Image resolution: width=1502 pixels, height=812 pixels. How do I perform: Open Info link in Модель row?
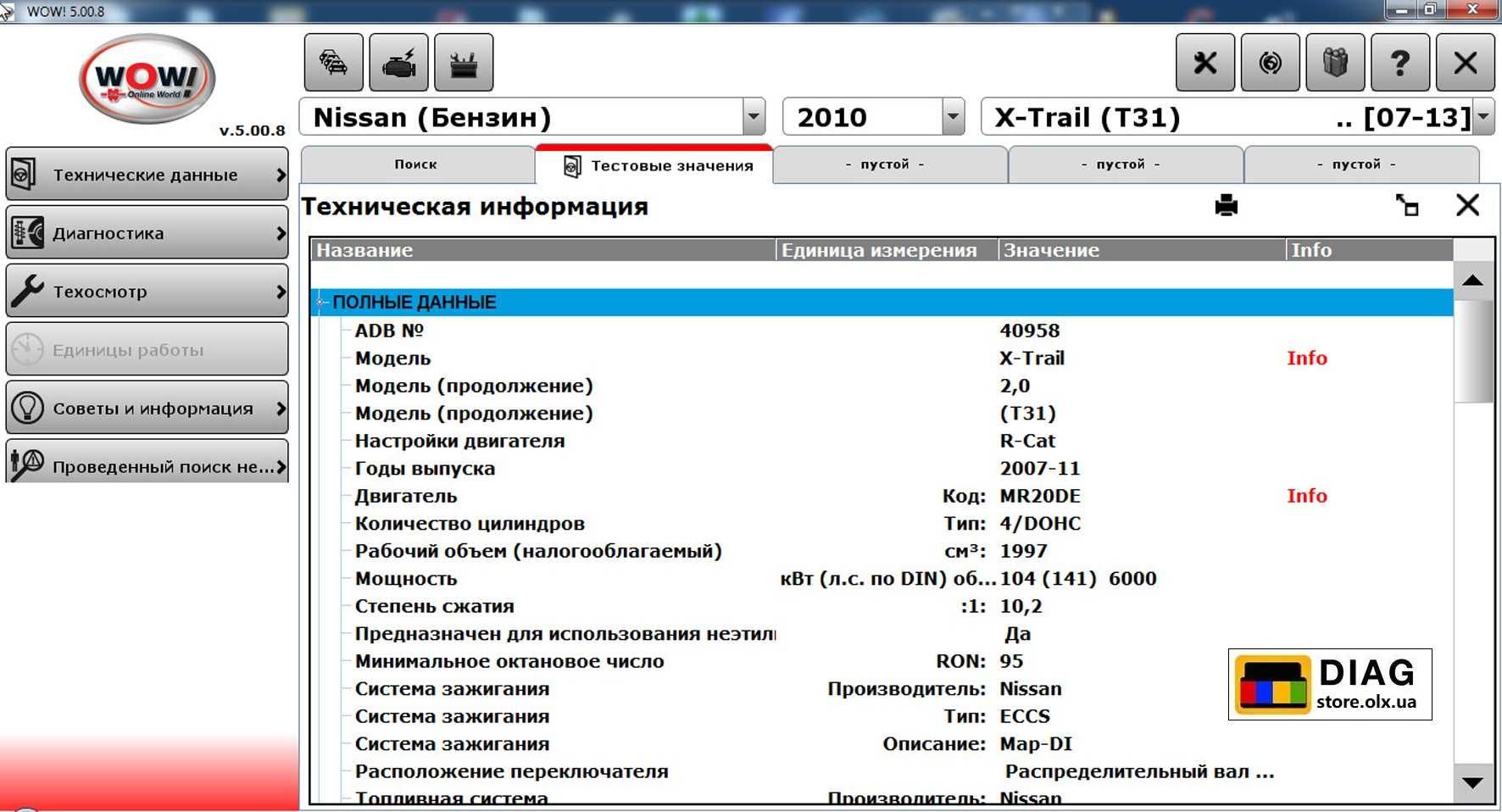[x=1307, y=358]
